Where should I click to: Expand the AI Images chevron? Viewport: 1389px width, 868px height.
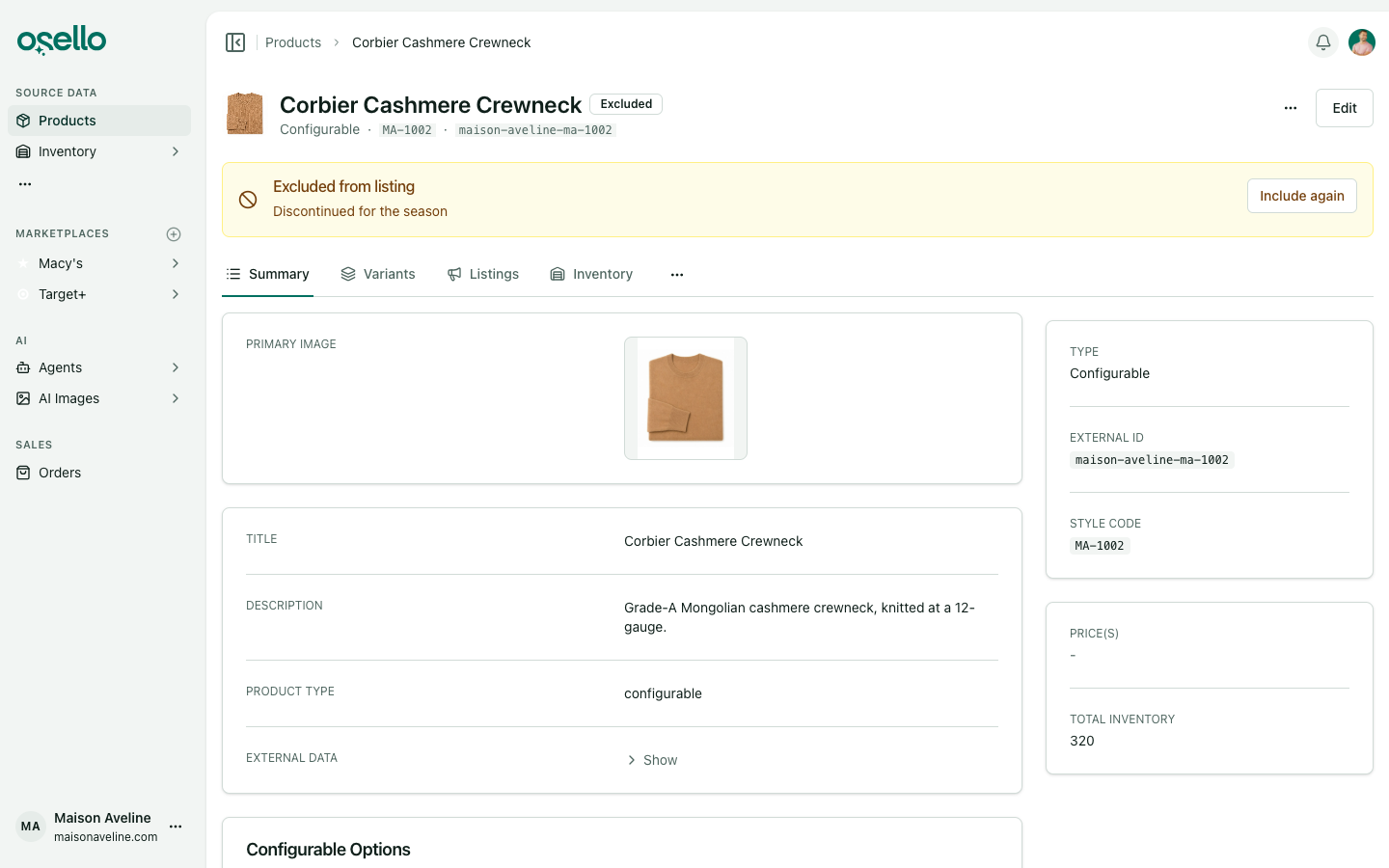click(176, 398)
